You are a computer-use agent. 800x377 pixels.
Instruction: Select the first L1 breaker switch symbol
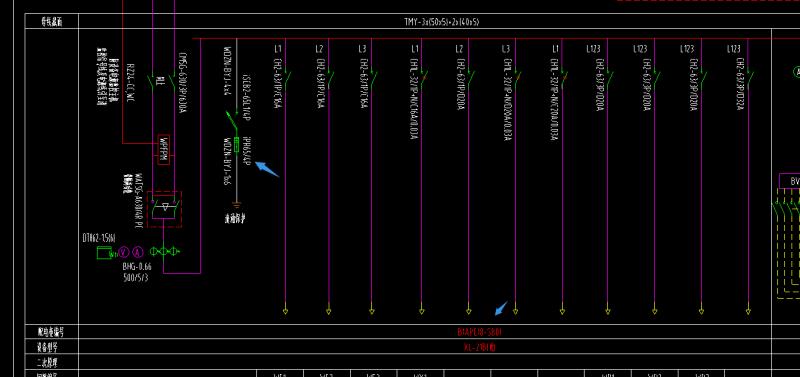point(287,79)
